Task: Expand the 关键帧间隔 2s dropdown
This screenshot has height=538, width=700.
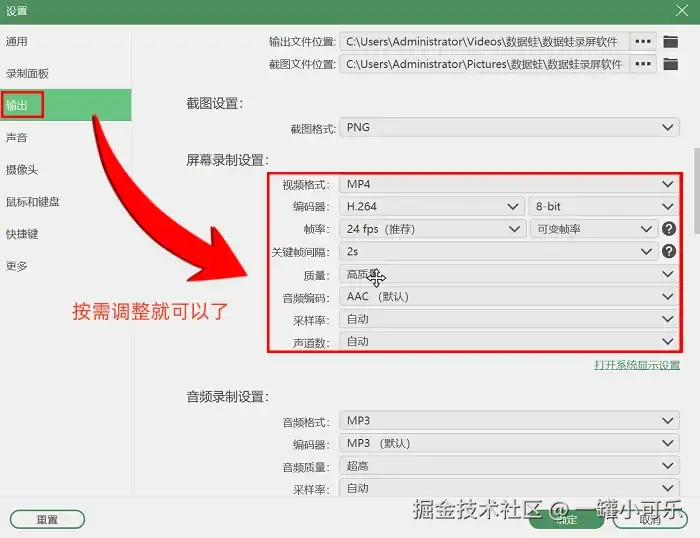Action: click(x=499, y=251)
